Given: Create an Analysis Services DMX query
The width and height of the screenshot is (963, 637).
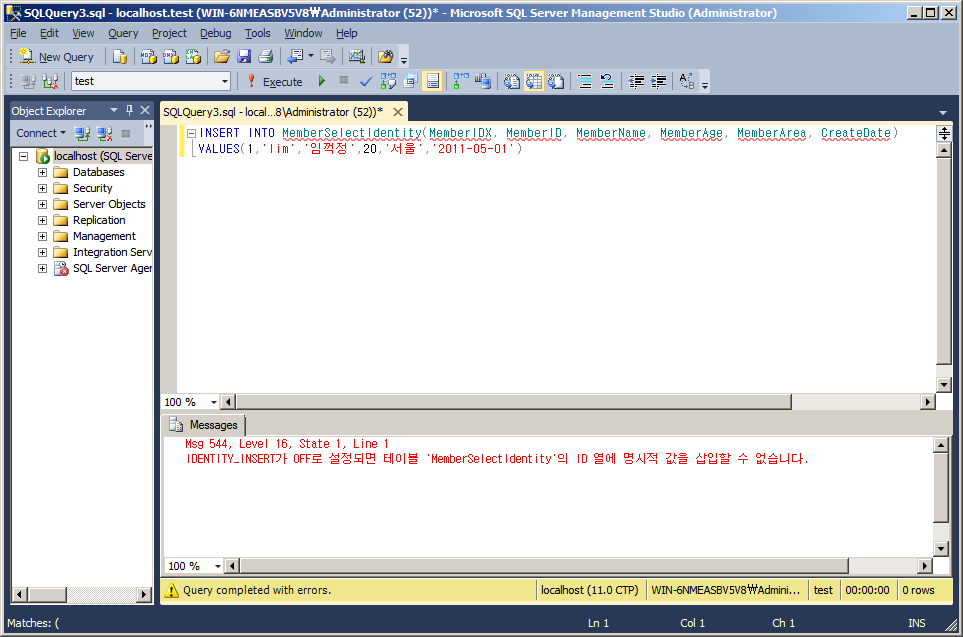Looking at the screenshot, I should 171,57.
